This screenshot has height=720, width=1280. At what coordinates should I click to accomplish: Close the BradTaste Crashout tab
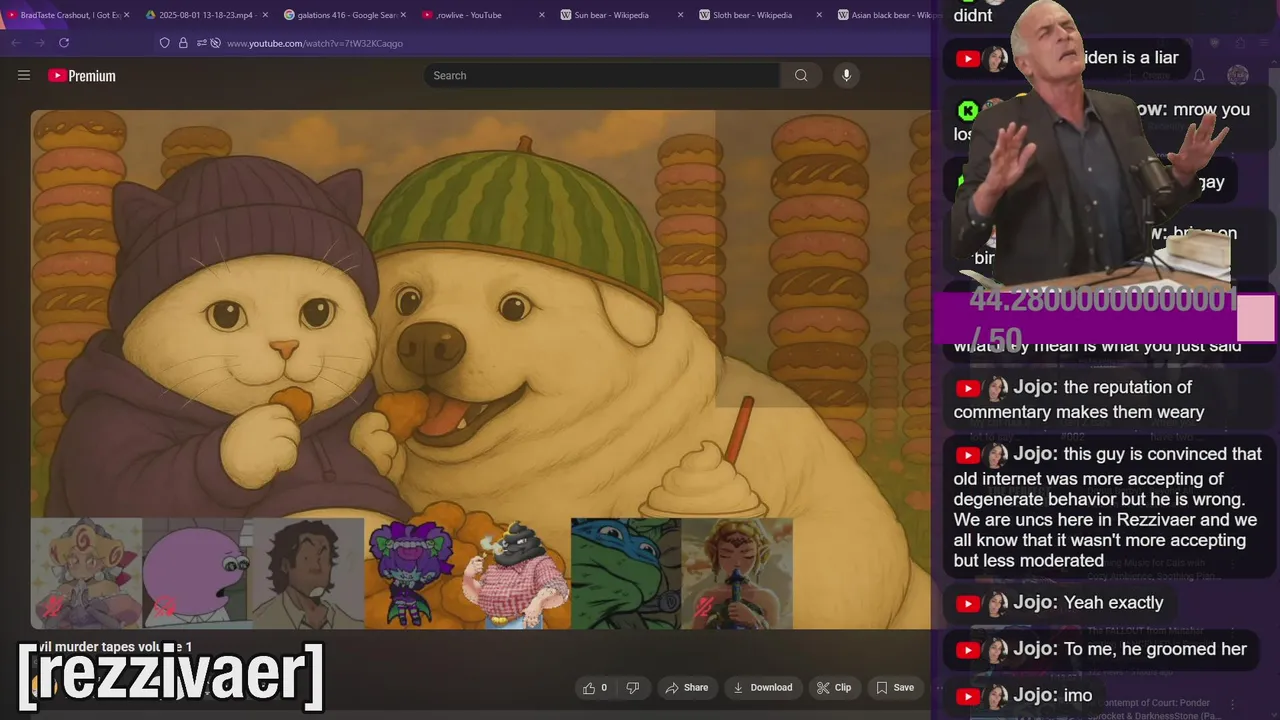tap(127, 15)
